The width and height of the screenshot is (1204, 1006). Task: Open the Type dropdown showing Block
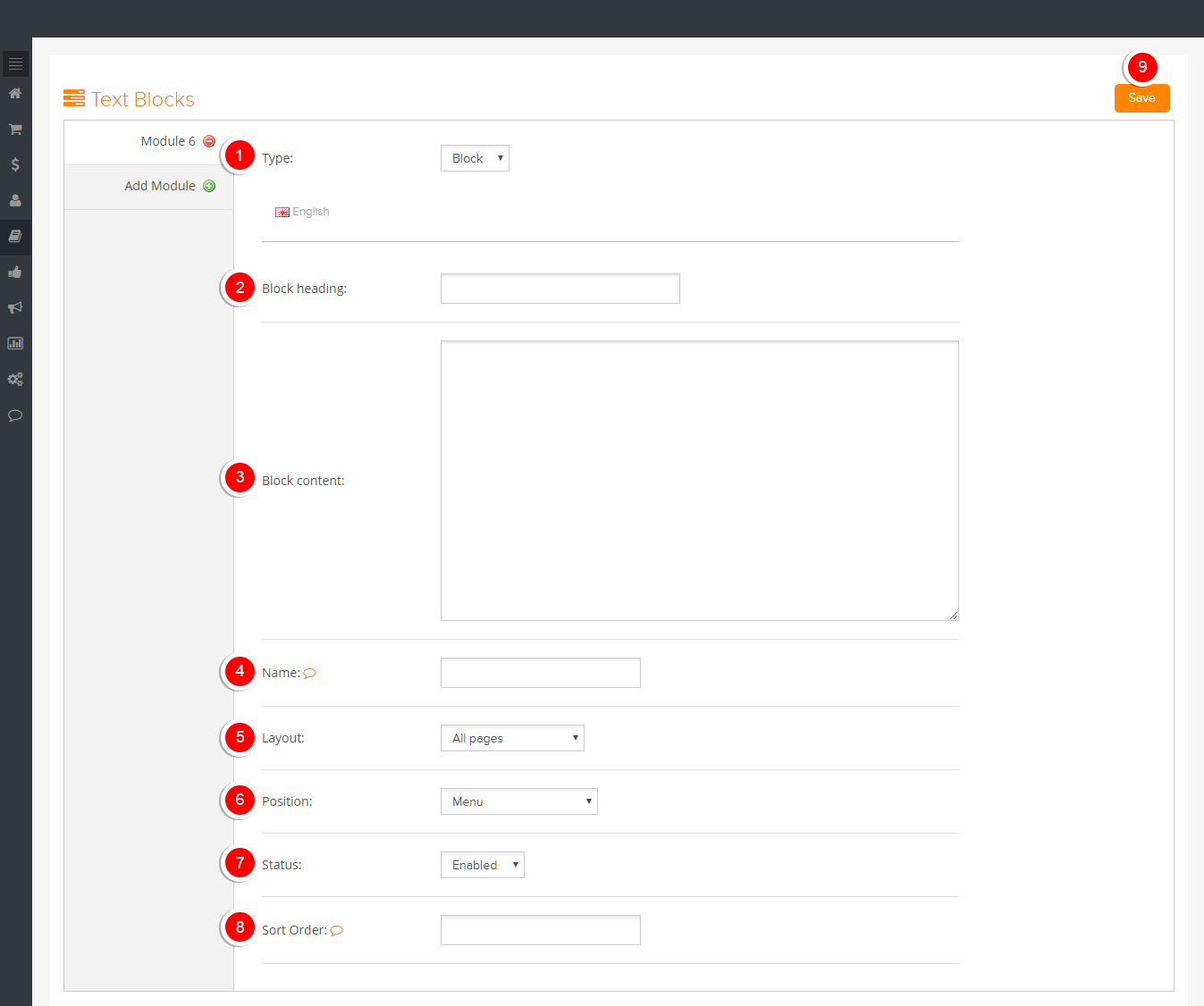pyautogui.click(x=475, y=158)
